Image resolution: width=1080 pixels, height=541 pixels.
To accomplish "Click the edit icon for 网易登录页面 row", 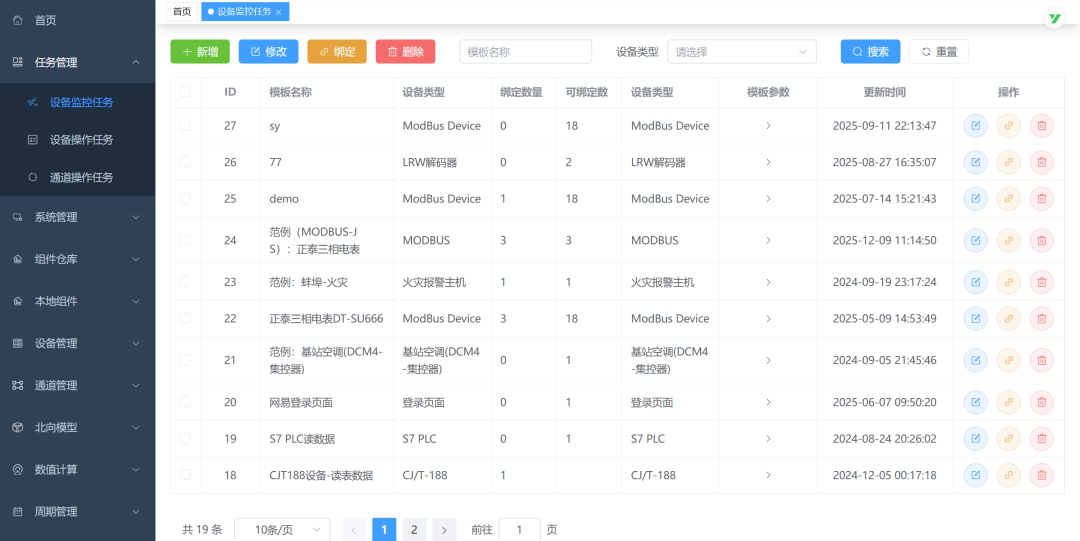I will pos(975,402).
